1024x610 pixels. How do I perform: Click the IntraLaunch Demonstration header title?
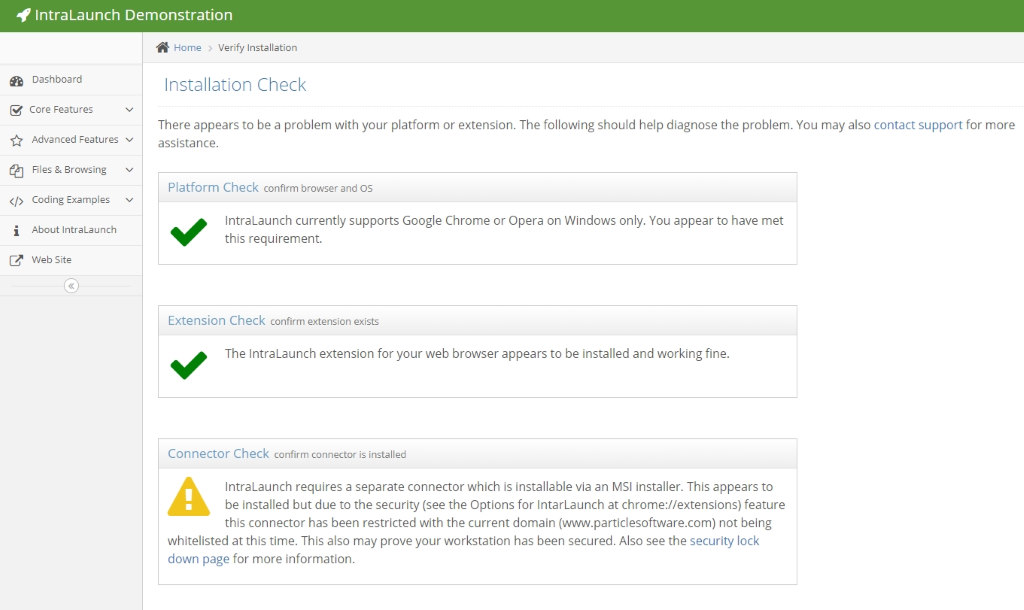pyautogui.click(x=133, y=15)
